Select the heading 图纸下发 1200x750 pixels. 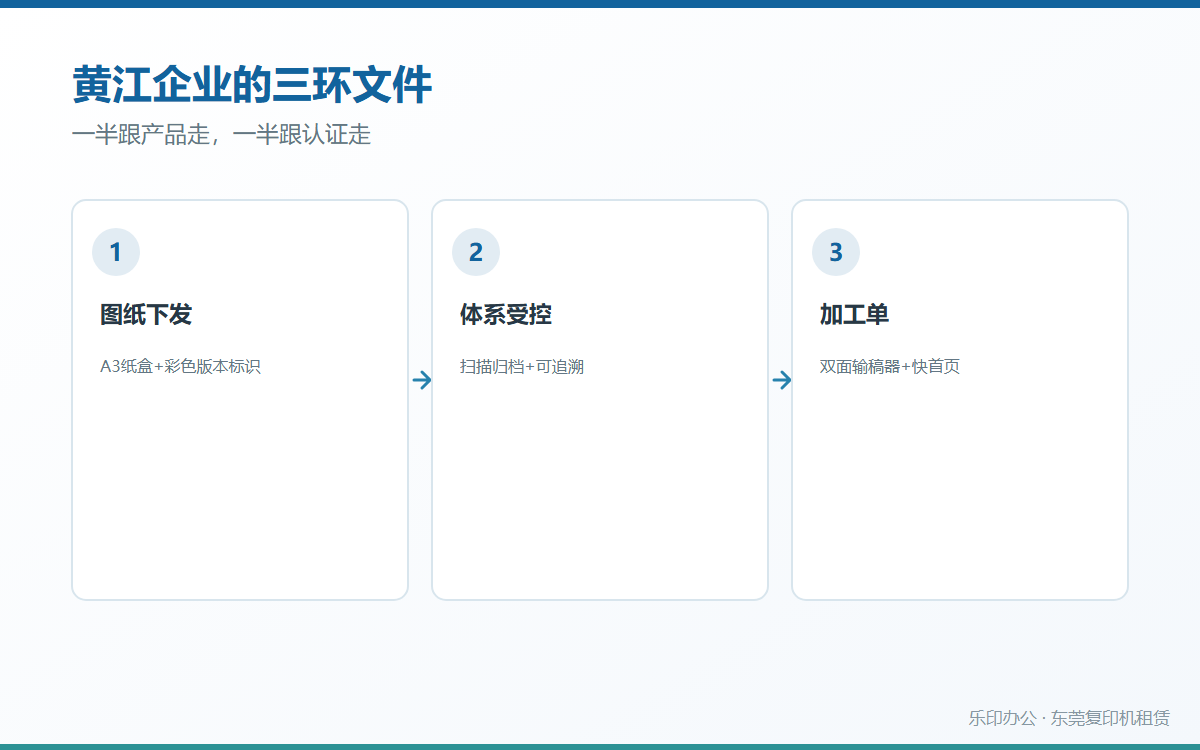point(146,315)
